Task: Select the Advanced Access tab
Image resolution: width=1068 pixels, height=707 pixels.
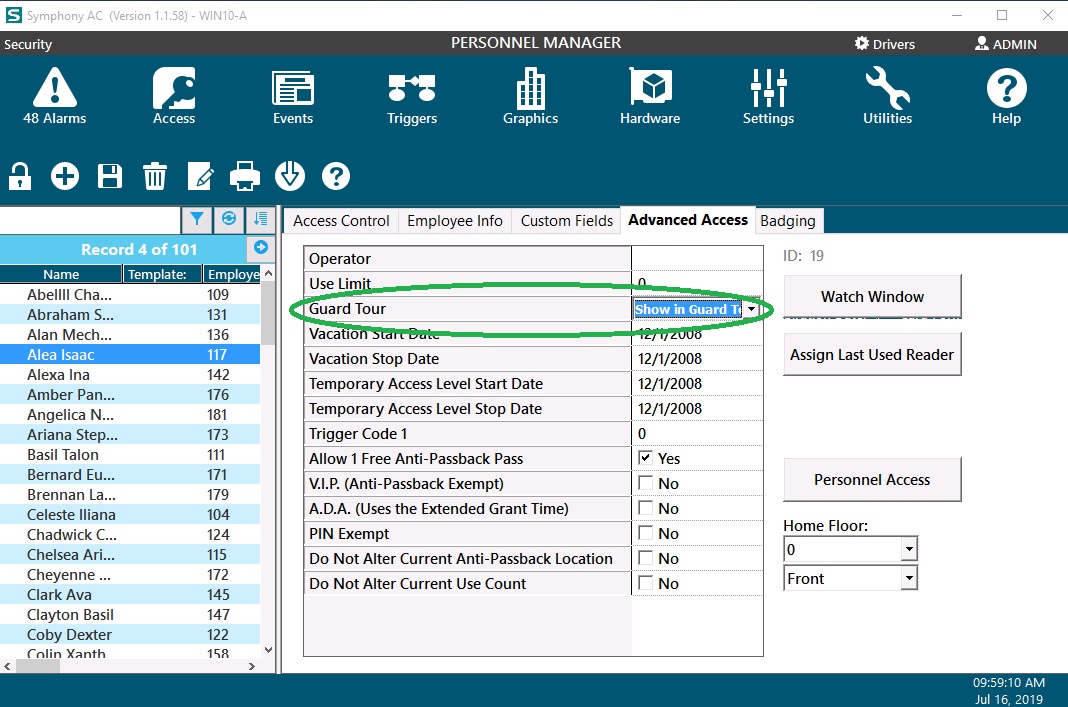Action: pos(688,220)
